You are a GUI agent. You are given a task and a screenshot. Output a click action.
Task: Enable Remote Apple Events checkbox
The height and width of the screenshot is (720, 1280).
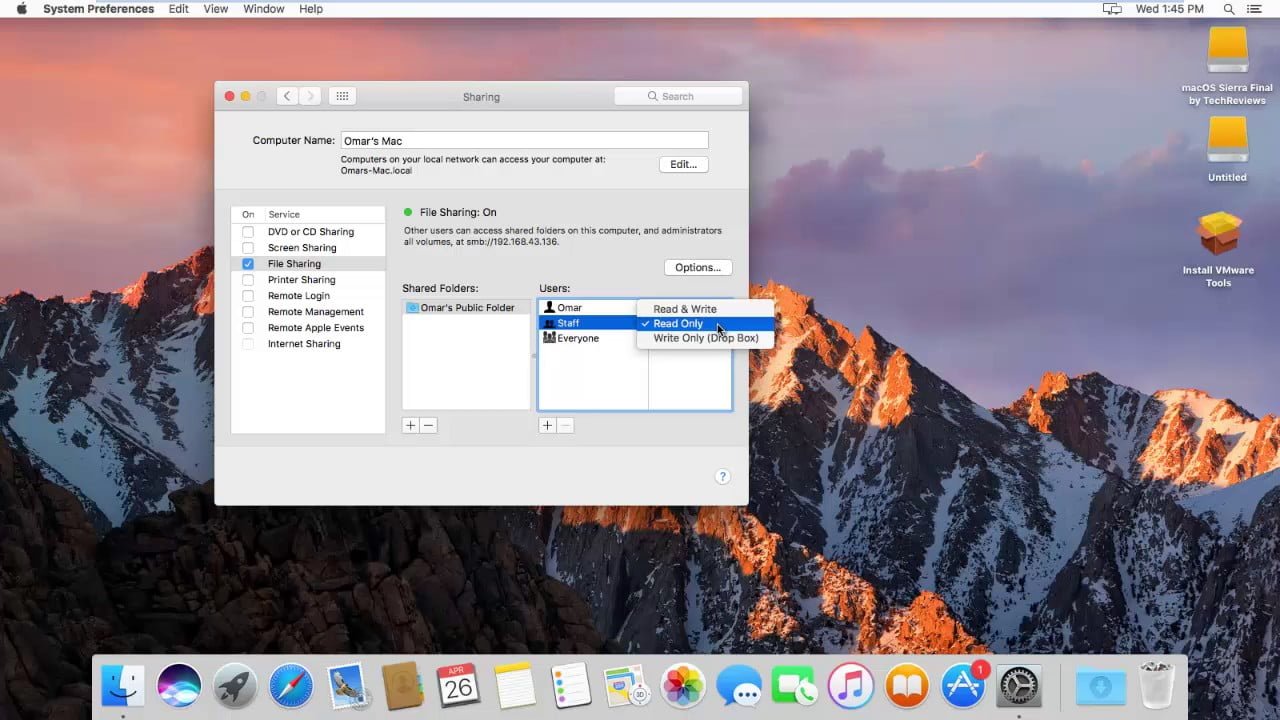point(248,328)
